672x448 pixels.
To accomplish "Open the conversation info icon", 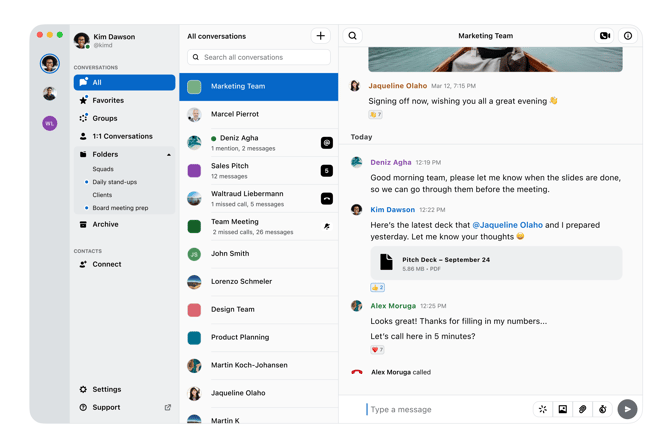I will point(627,36).
